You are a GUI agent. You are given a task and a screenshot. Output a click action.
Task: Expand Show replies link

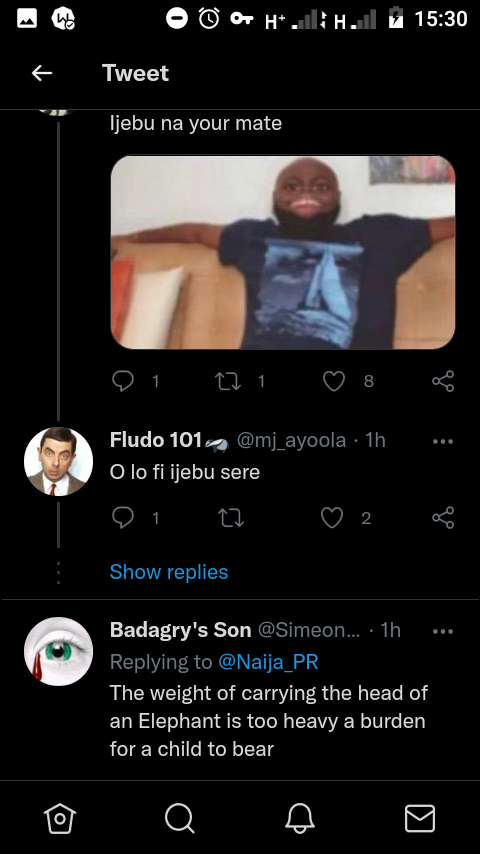pos(169,572)
